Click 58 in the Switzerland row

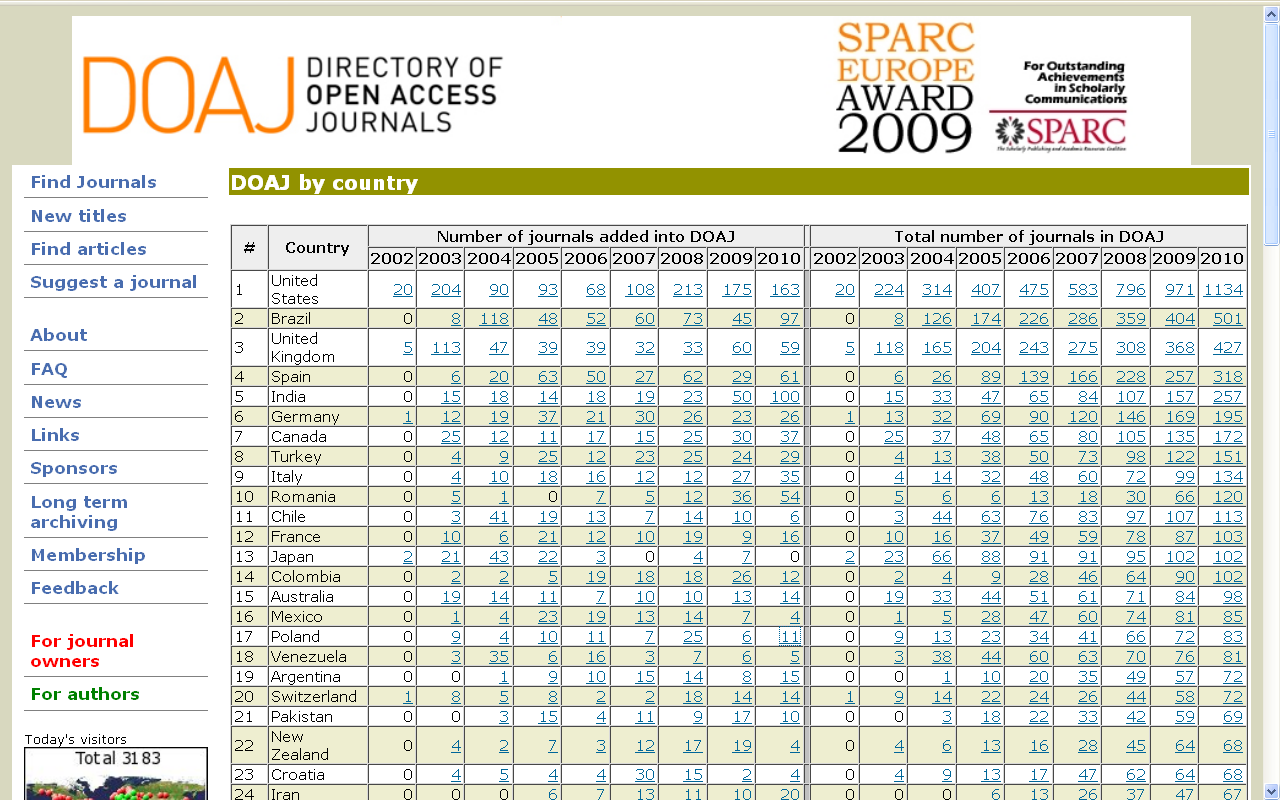1185,697
